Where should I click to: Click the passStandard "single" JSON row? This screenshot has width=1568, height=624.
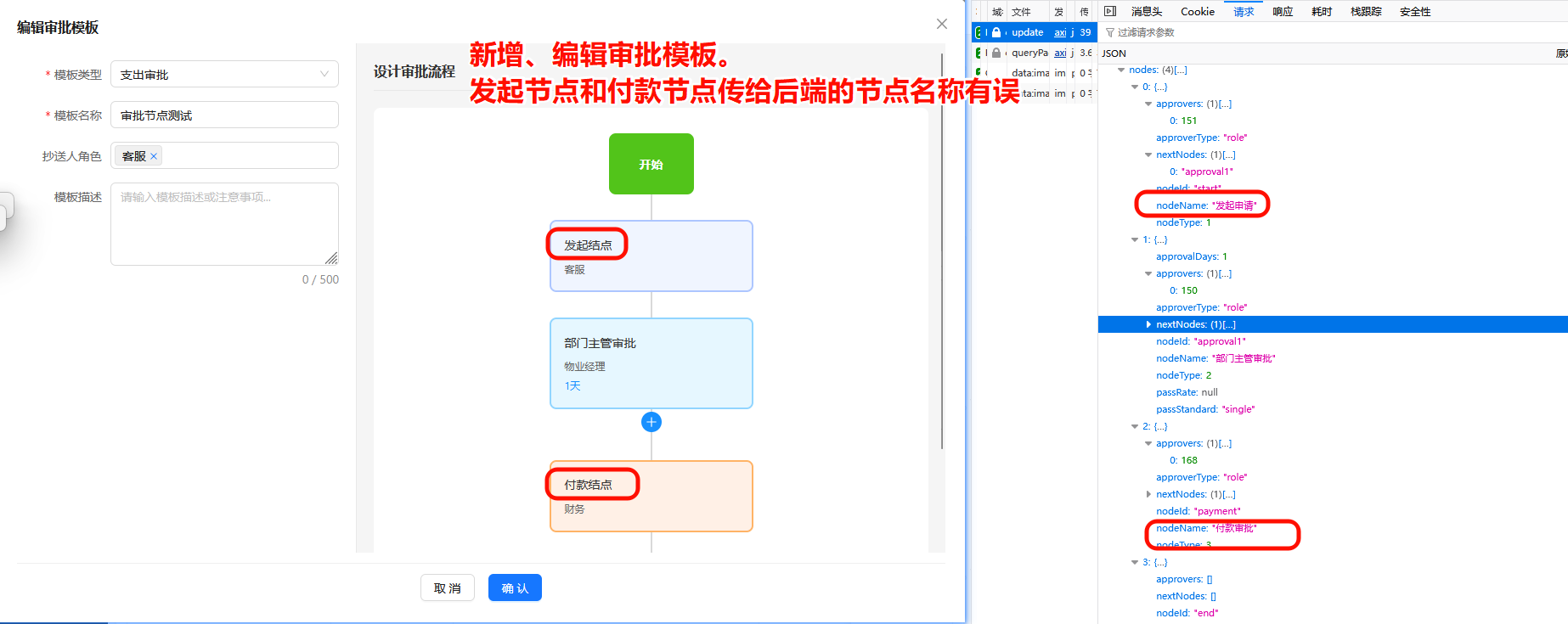[1205, 409]
